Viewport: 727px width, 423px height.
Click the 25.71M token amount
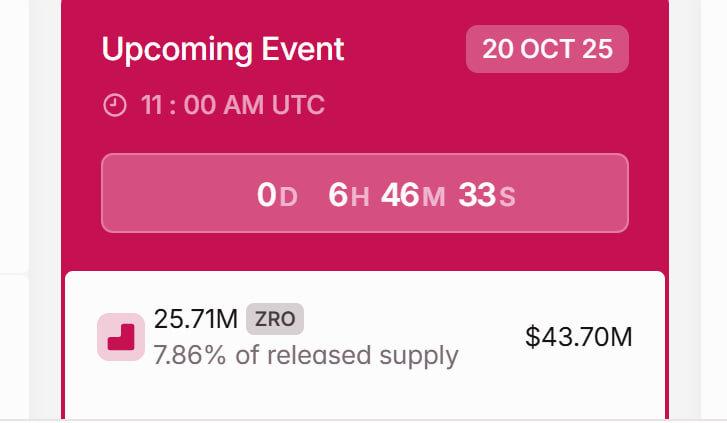pyautogui.click(x=196, y=319)
